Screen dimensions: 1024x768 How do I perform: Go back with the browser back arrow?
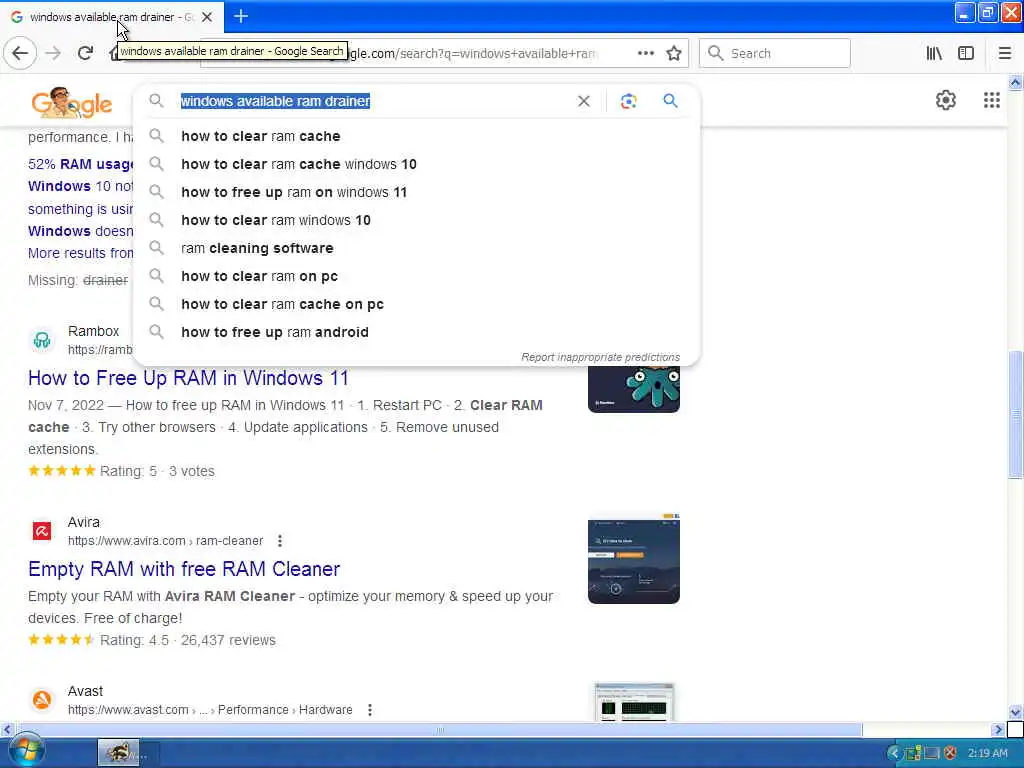20,54
